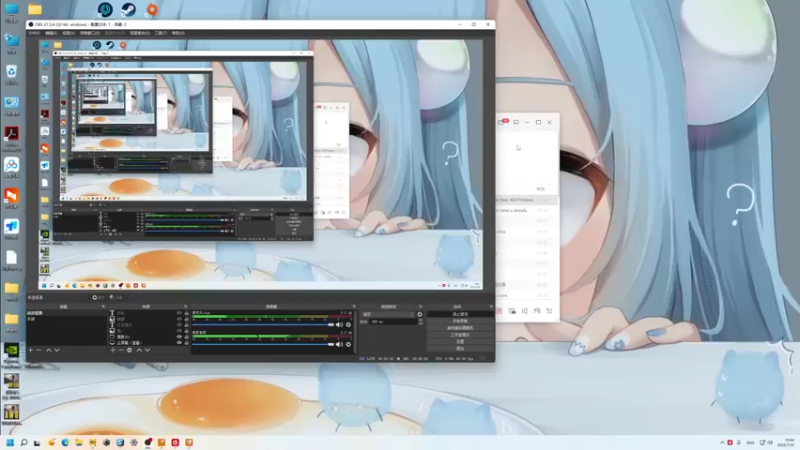Adjust transition duration stepper arrows

coord(420,322)
